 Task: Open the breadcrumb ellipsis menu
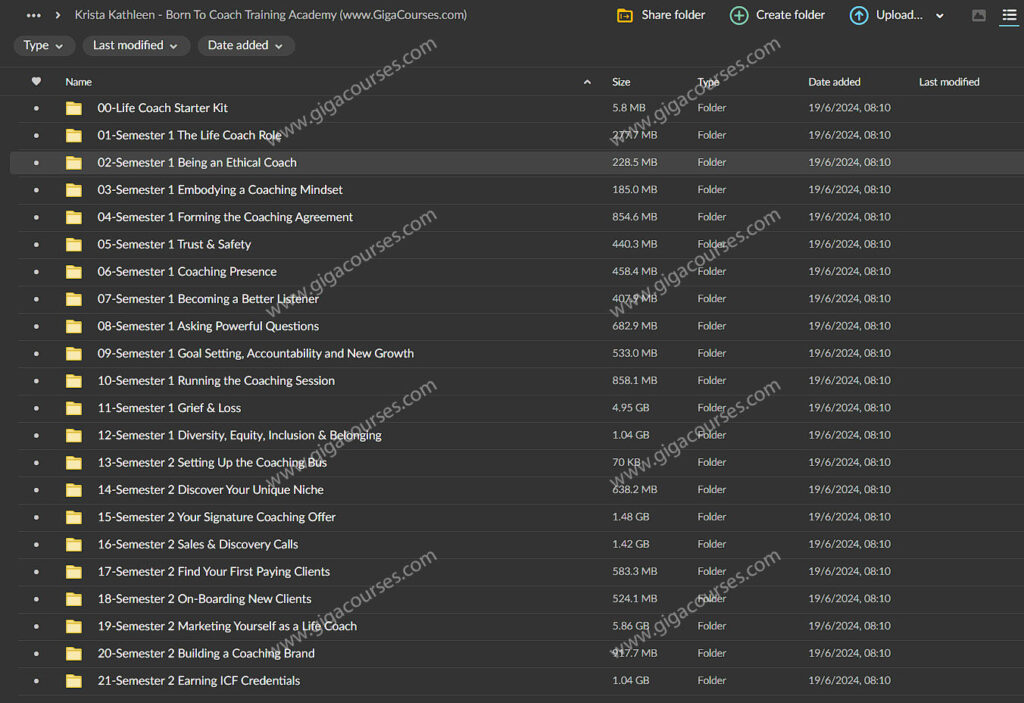coord(34,15)
